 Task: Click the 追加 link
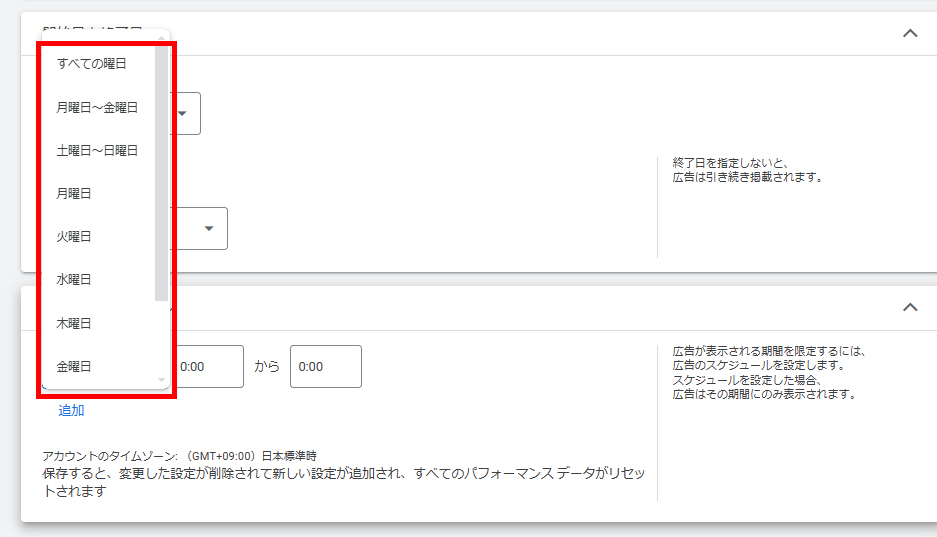(x=71, y=410)
